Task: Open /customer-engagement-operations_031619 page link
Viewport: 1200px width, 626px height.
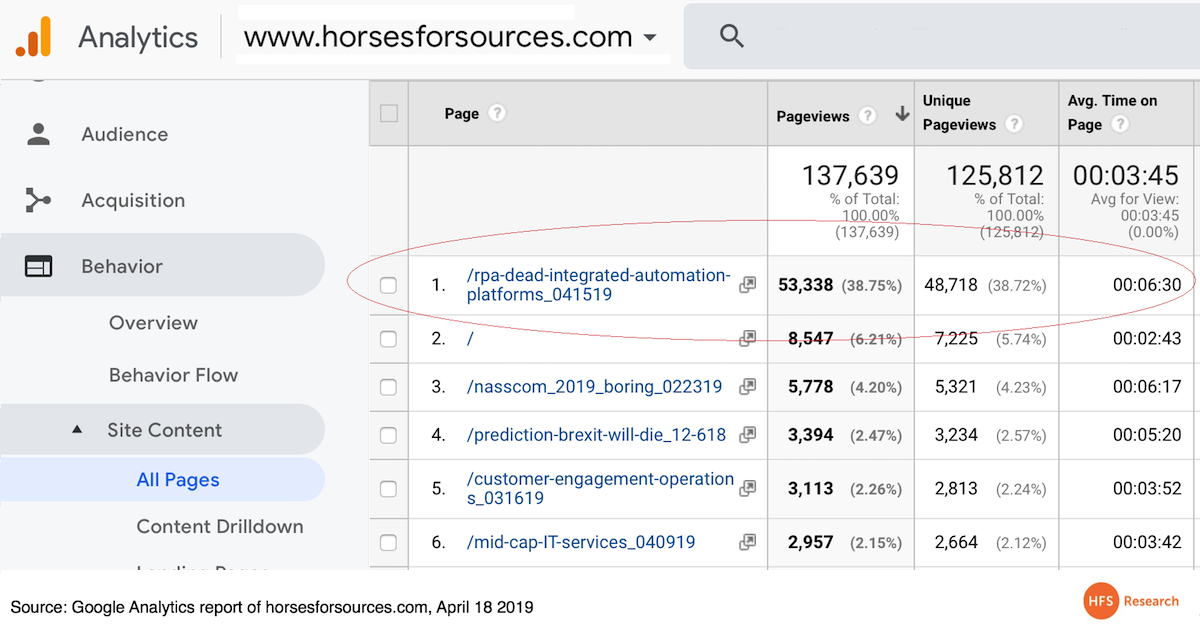Action: 600,488
